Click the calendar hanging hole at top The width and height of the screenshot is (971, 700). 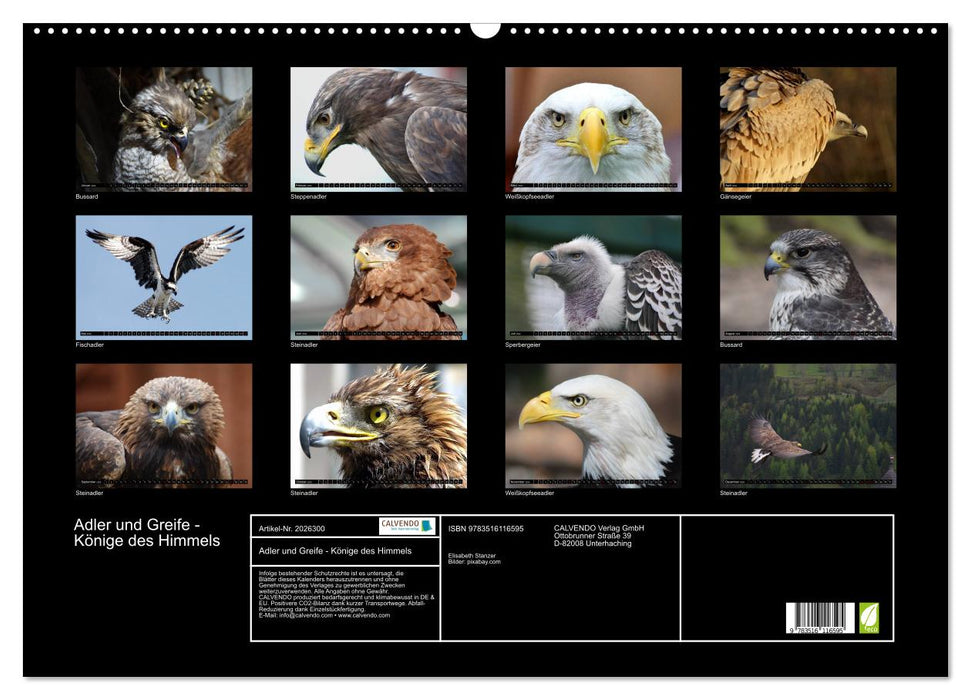(485, 28)
